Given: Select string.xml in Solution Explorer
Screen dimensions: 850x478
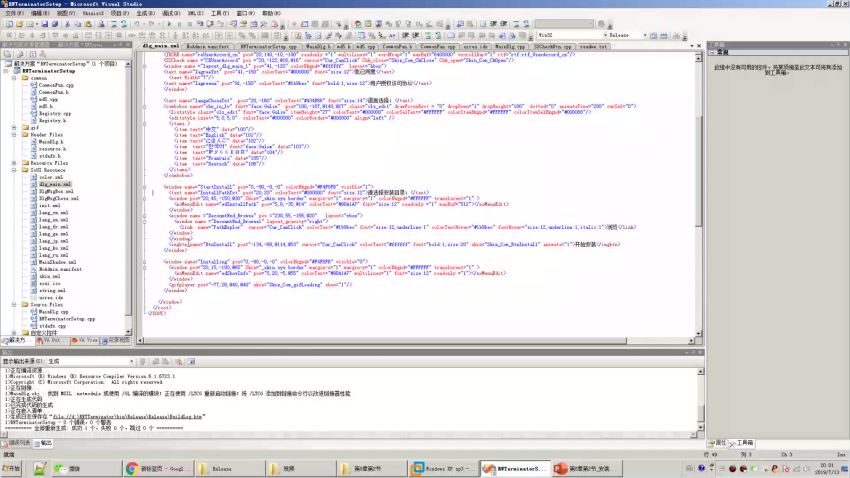Looking at the screenshot, I should [x=52, y=290].
